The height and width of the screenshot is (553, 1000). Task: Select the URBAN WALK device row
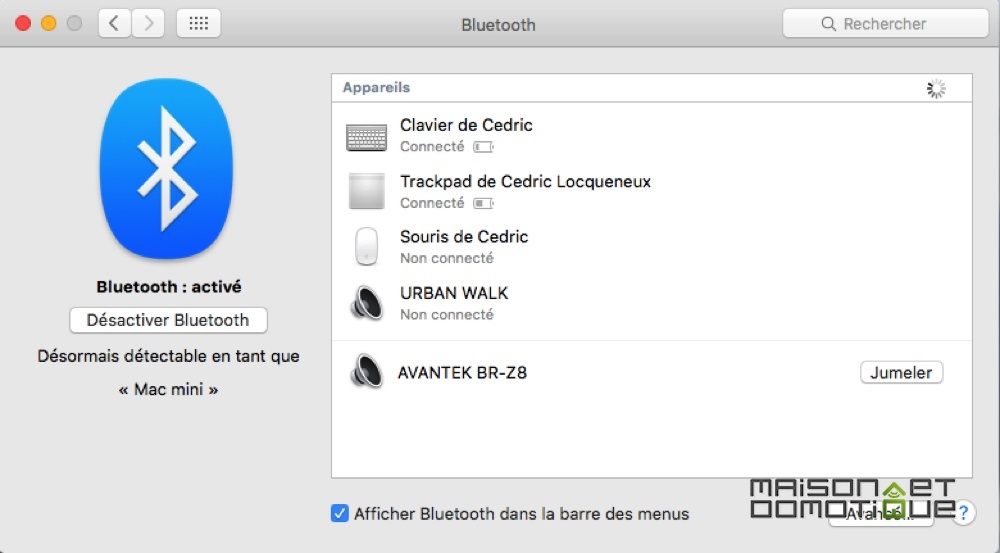tap(651, 303)
